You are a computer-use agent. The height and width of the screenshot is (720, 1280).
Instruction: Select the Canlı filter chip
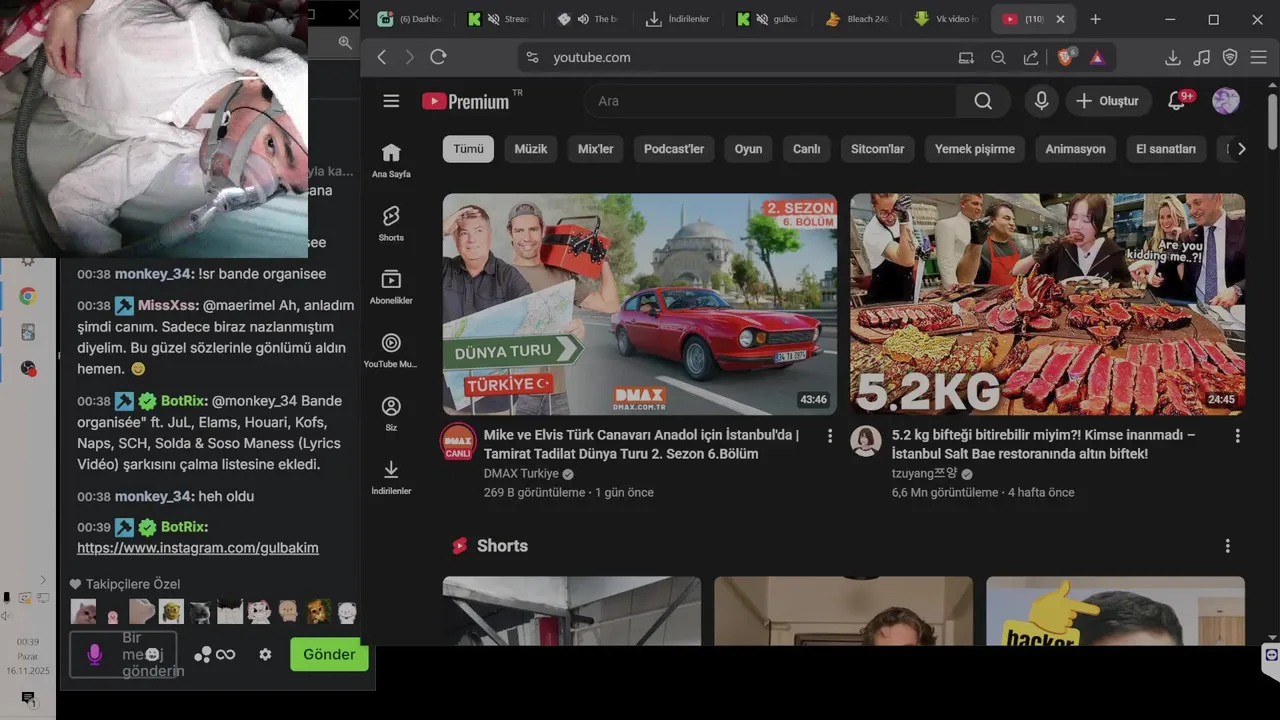[807, 149]
